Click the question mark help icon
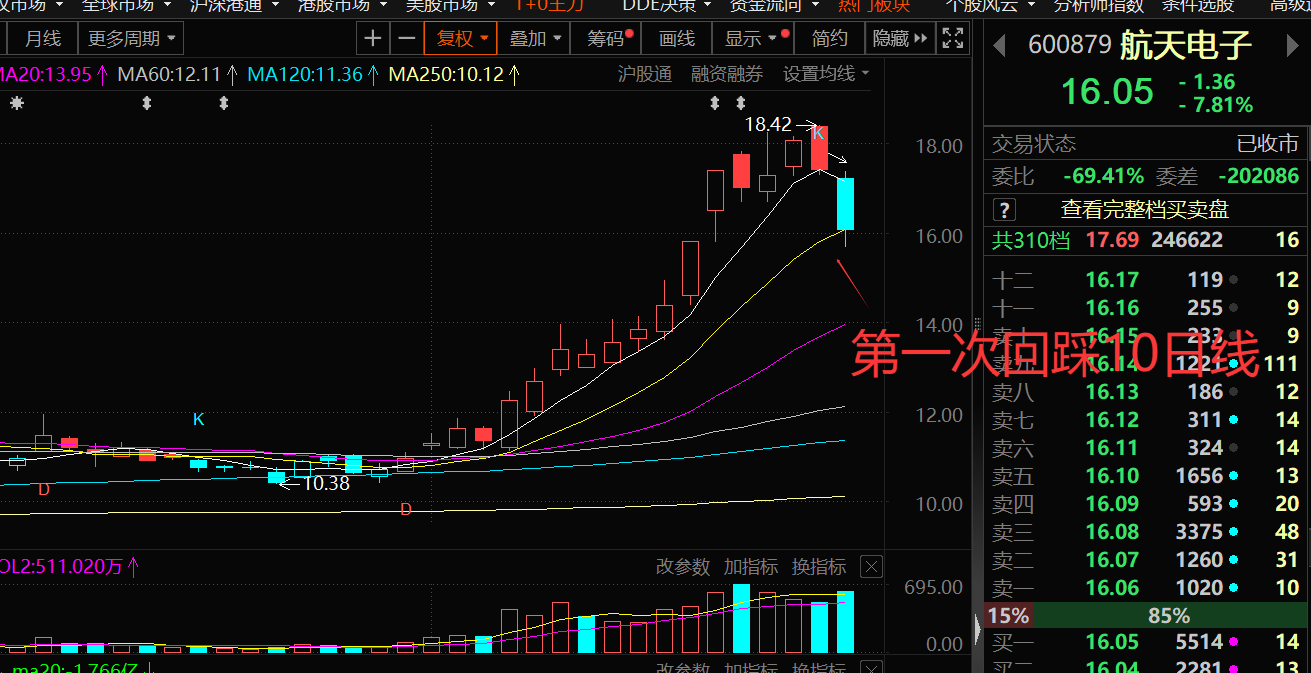1311x673 pixels. coord(1003,210)
